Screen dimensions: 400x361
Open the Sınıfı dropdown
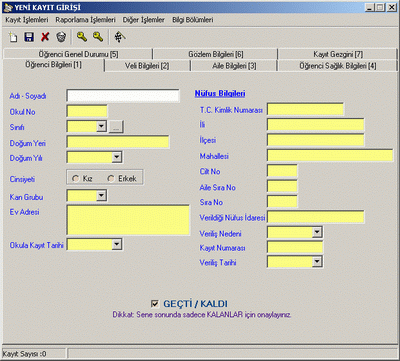tap(101, 126)
